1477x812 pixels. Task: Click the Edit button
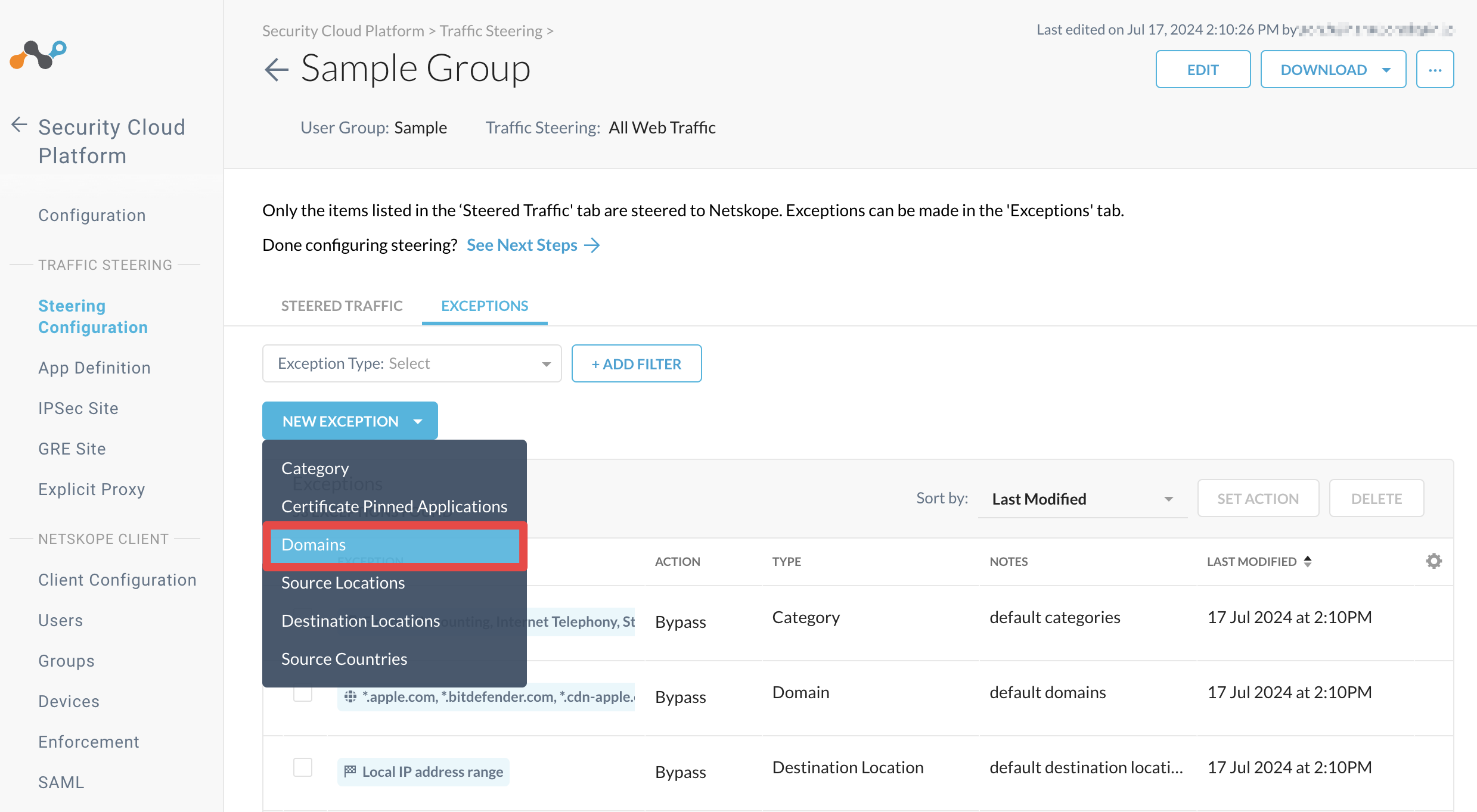coord(1203,70)
